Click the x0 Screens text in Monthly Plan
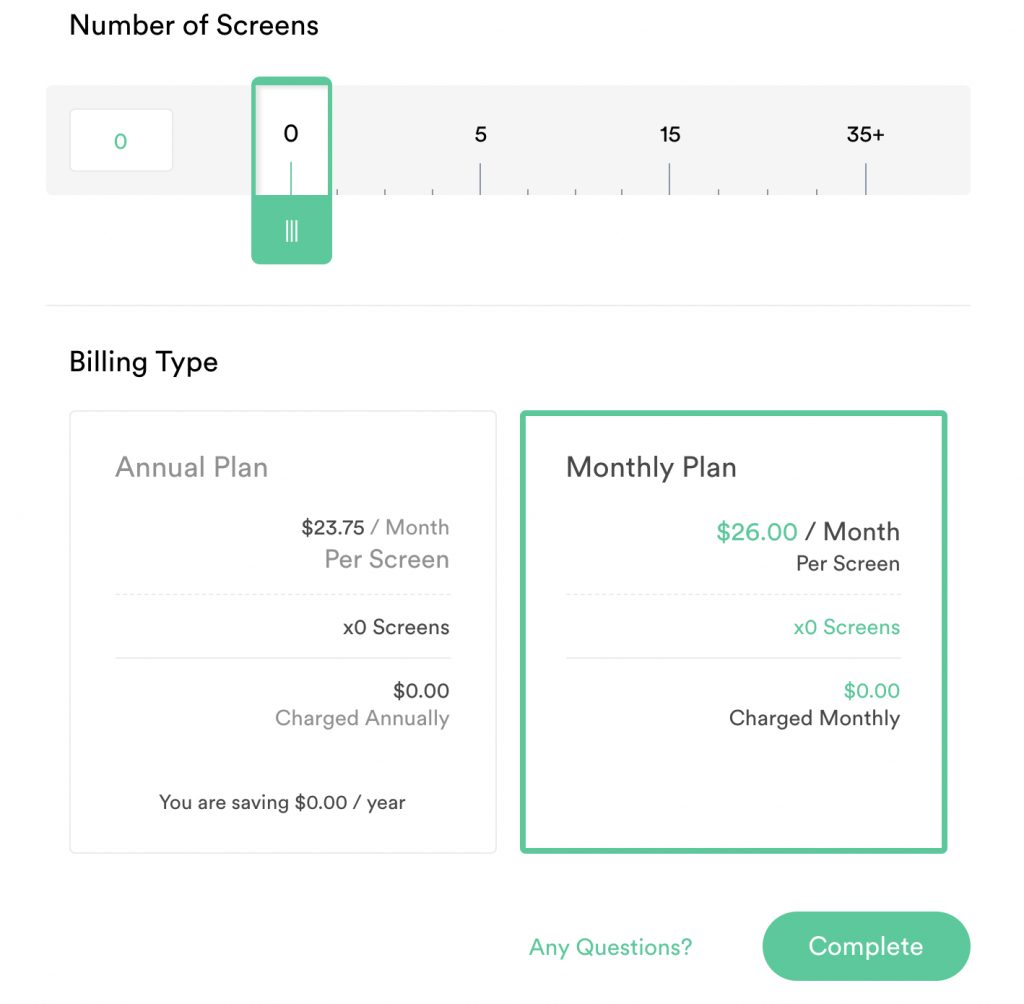 pos(847,627)
